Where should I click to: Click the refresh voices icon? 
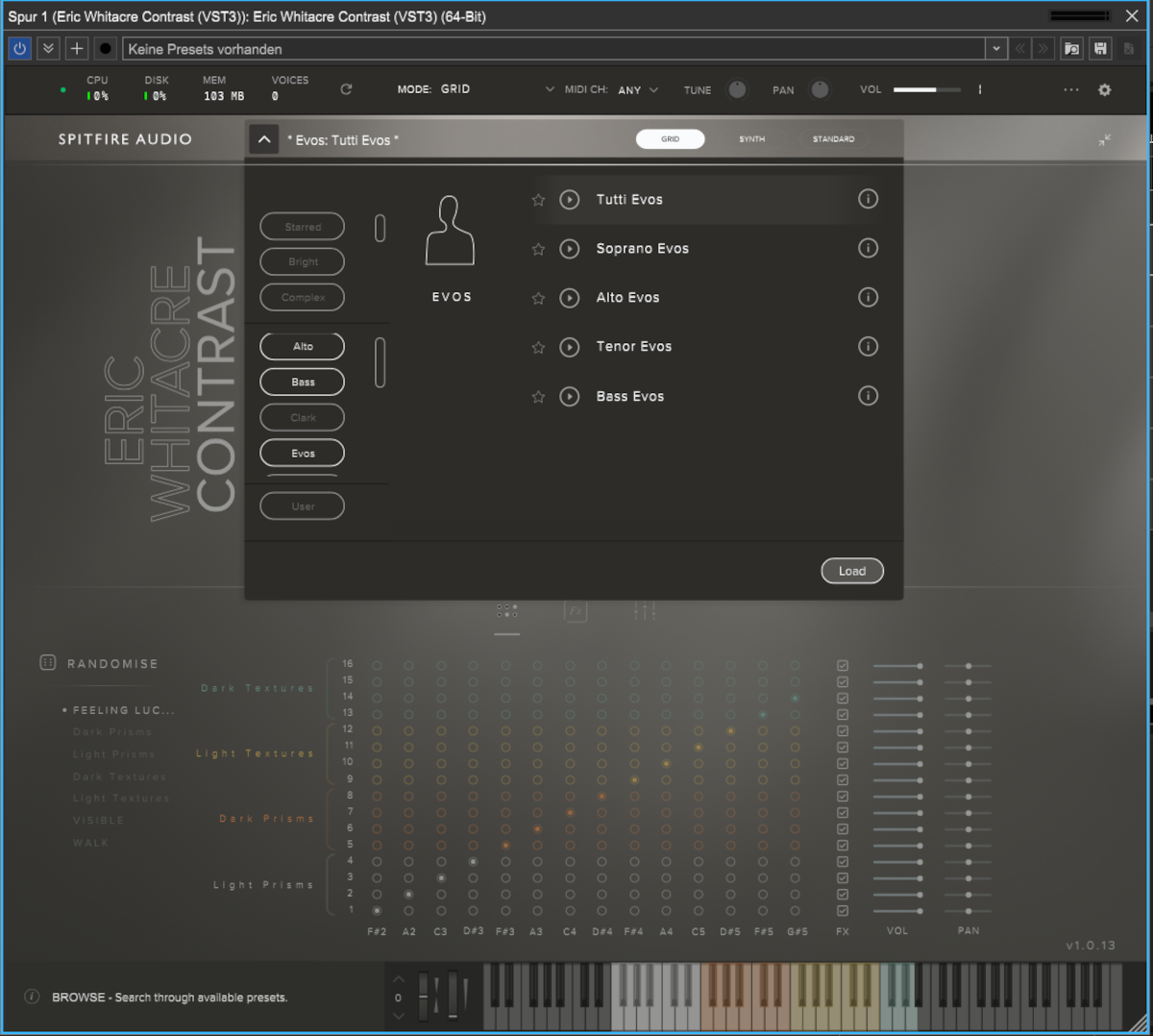tap(346, 89)
